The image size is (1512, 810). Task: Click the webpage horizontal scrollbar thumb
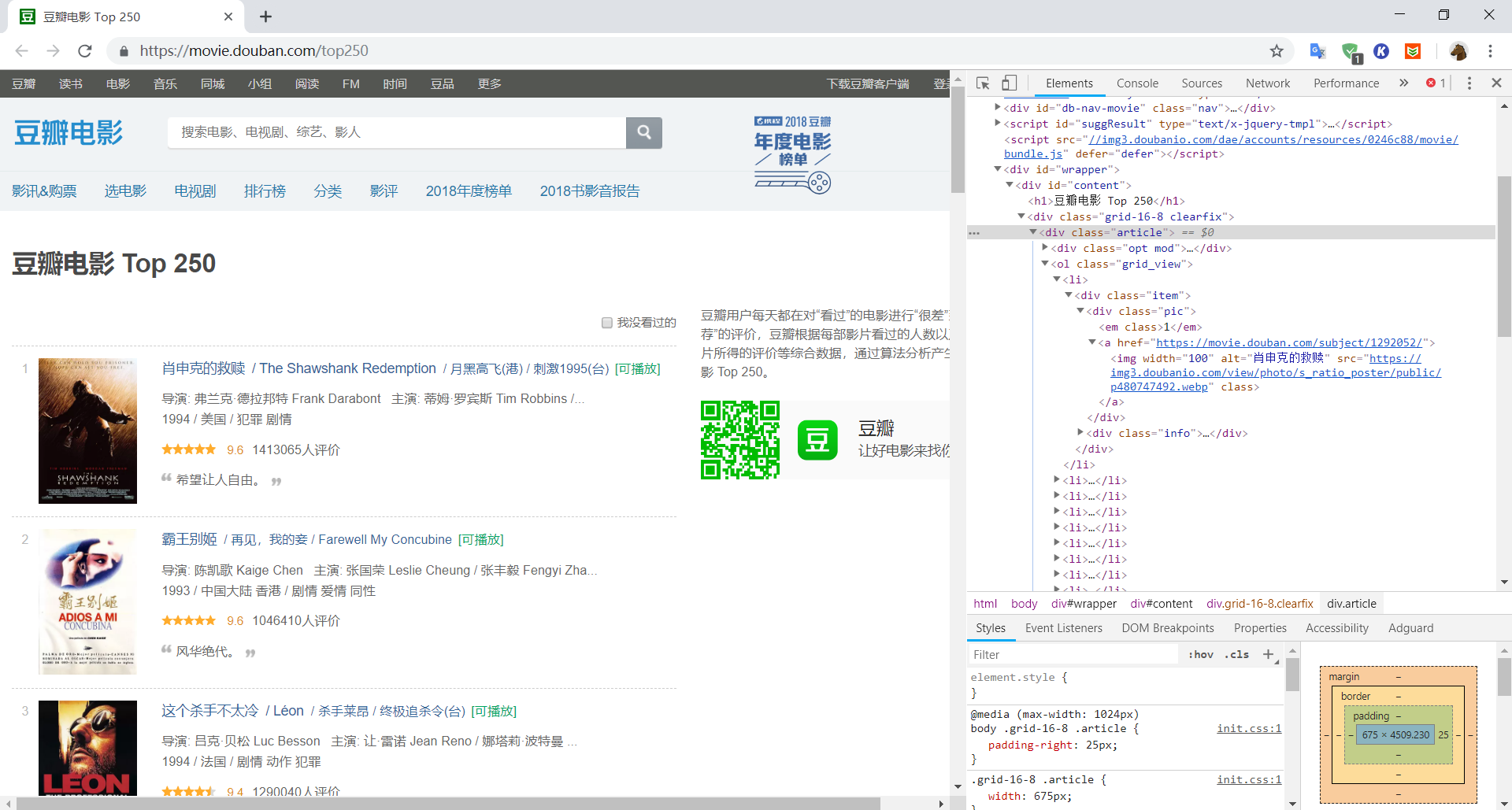click(447, 804)
